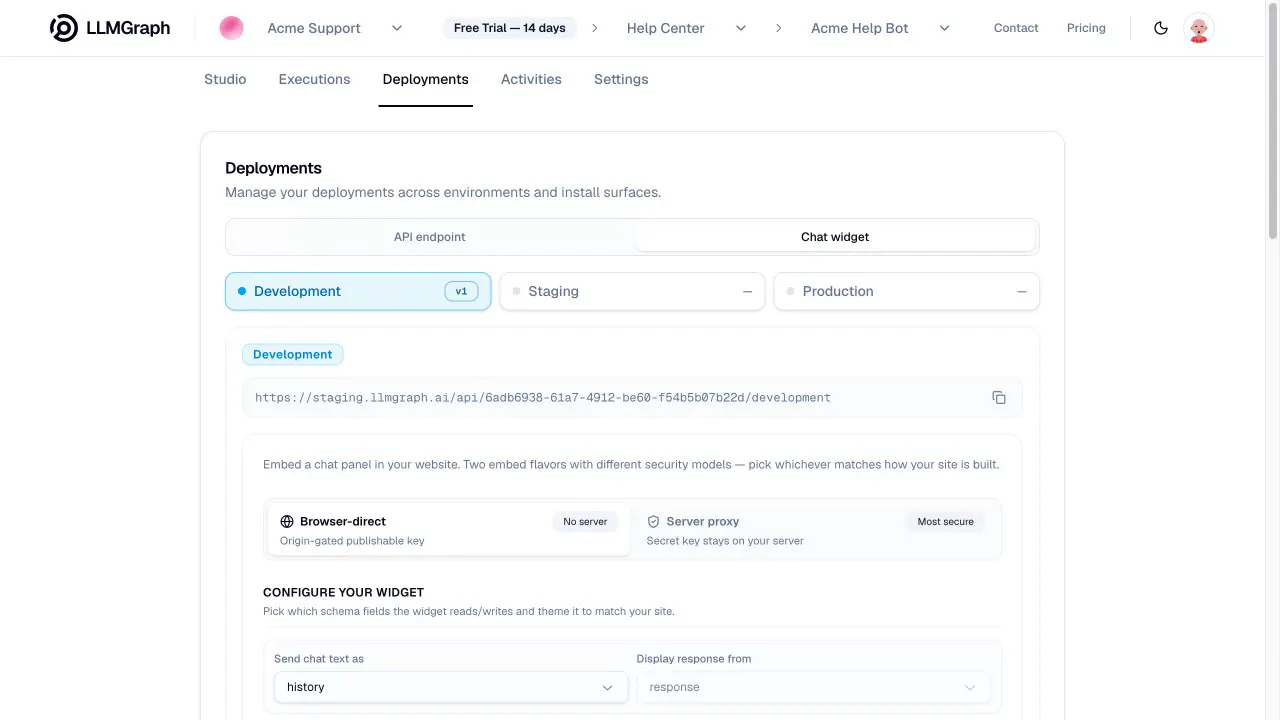
Task: Click 'Origin-gated publishable key' text
Action: point(352,541)
